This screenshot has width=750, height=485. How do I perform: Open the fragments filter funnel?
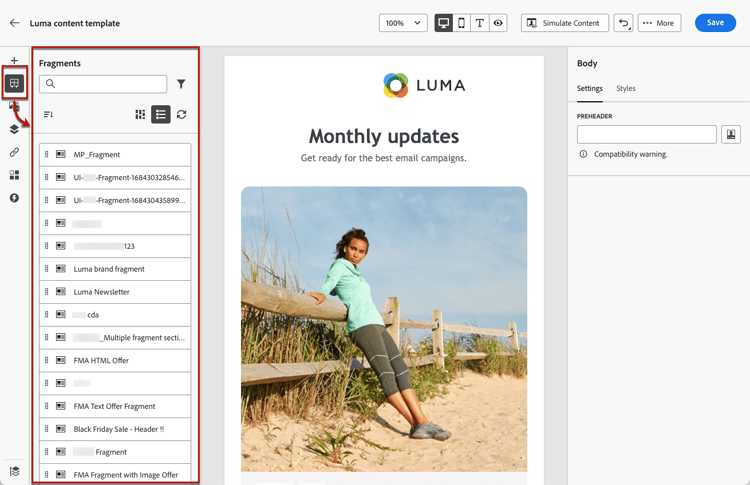(181, 84)
